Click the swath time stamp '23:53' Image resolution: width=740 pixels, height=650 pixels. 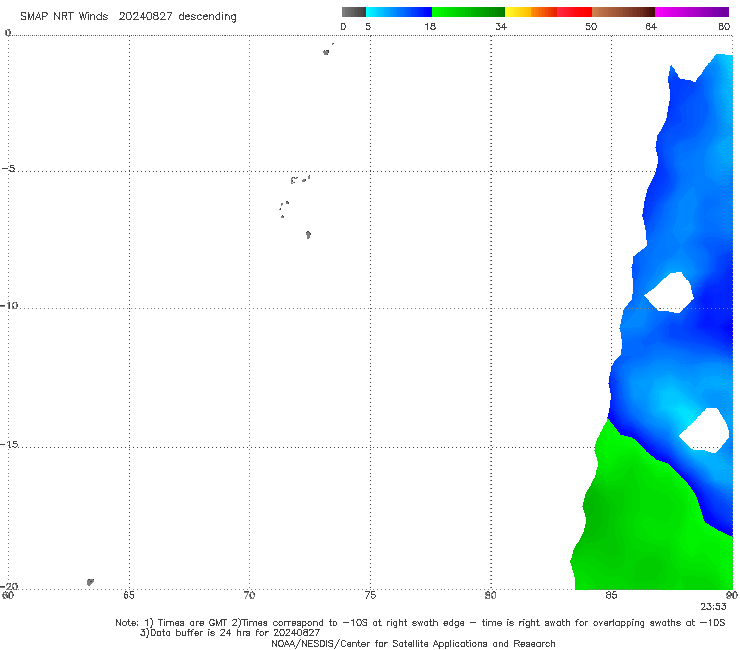(713, 607)
